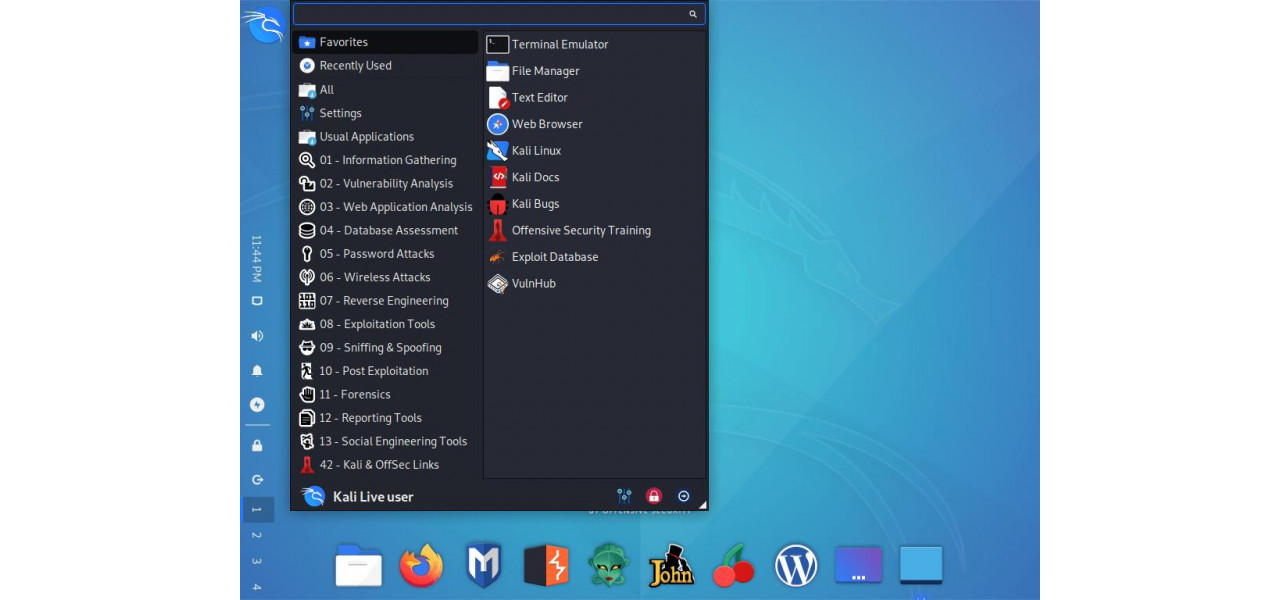The width and height of the screenshot is (1280, 600).
Task: Launch Text Editor from the menu
Action: point(594,98)
